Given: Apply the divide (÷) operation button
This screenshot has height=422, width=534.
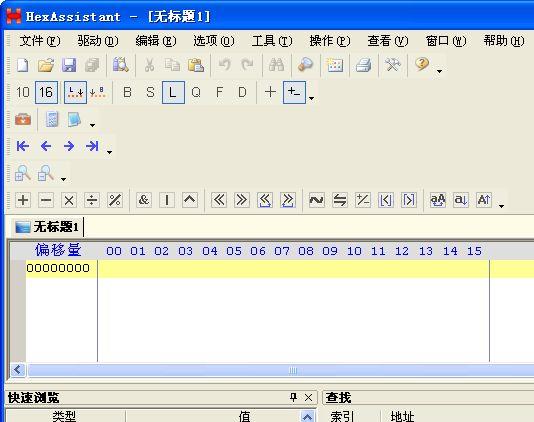Looking at the screenshot, I should pos(92,200).
